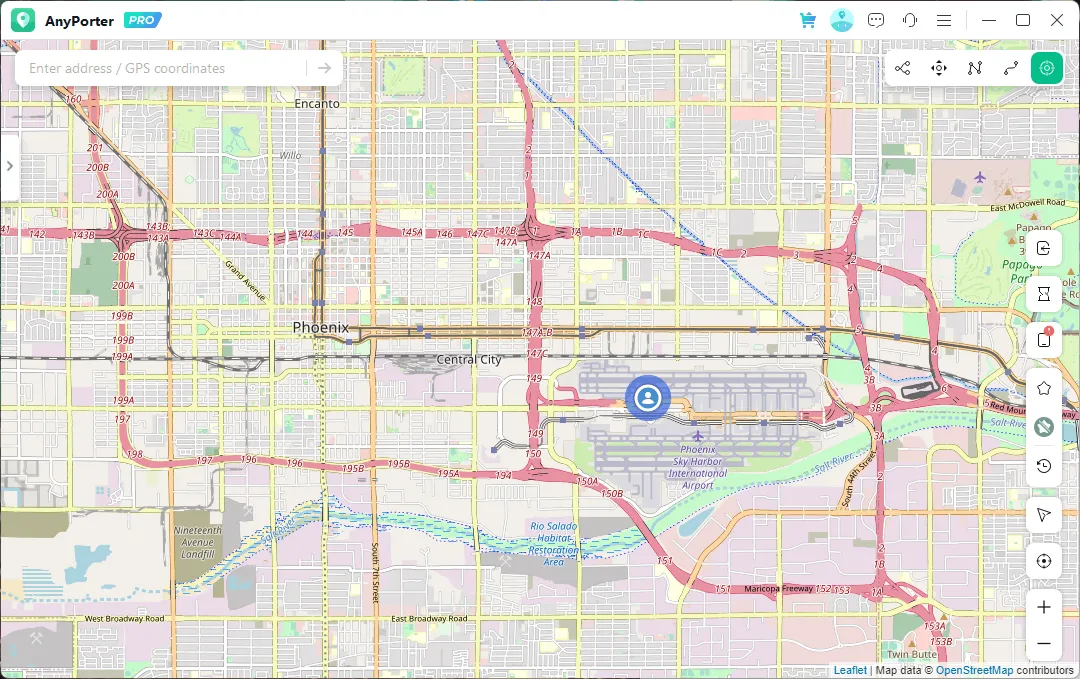This screenshot has width=1080, height=679.
Task: Open the hamburger main menu
Action: tap(944, 20)
